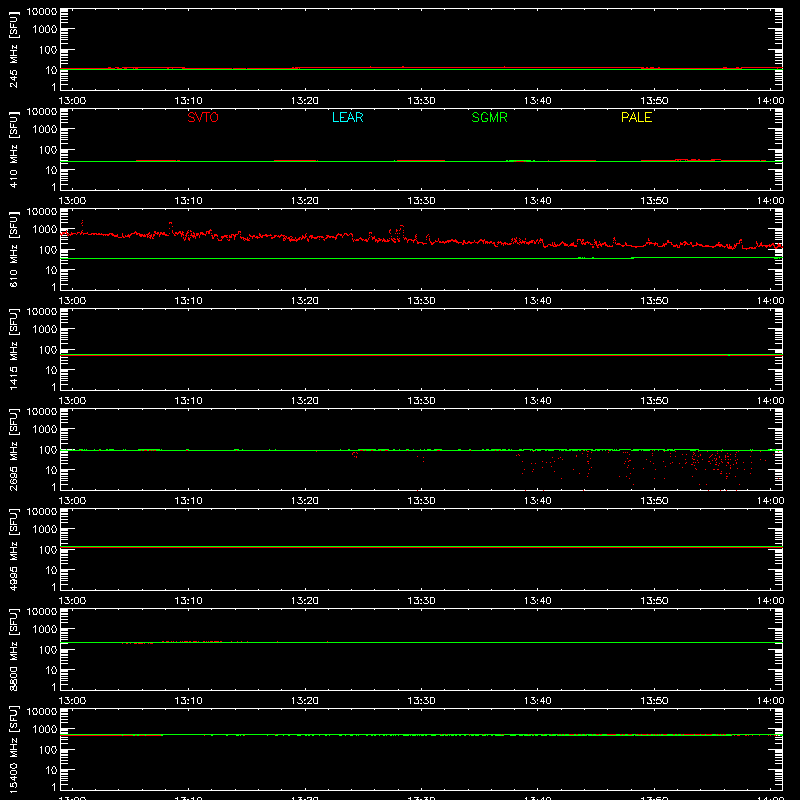800x800 pixels.
Task: Click the 10 y-tick of 1415 MHz plot
Action: pyautogui.click(x=51, y=370)
